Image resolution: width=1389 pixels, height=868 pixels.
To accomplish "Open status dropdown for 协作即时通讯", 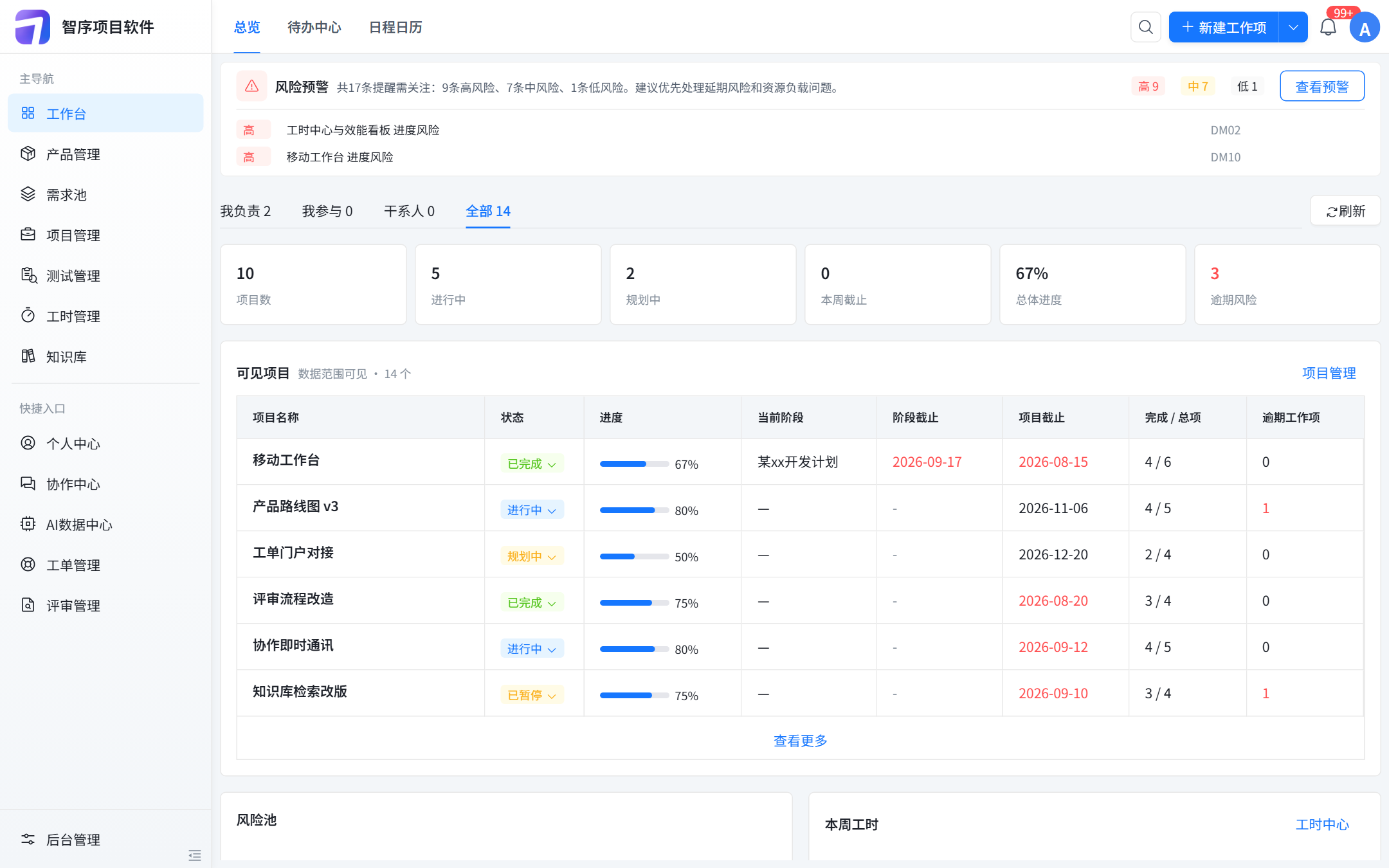I will pos(532,649).
